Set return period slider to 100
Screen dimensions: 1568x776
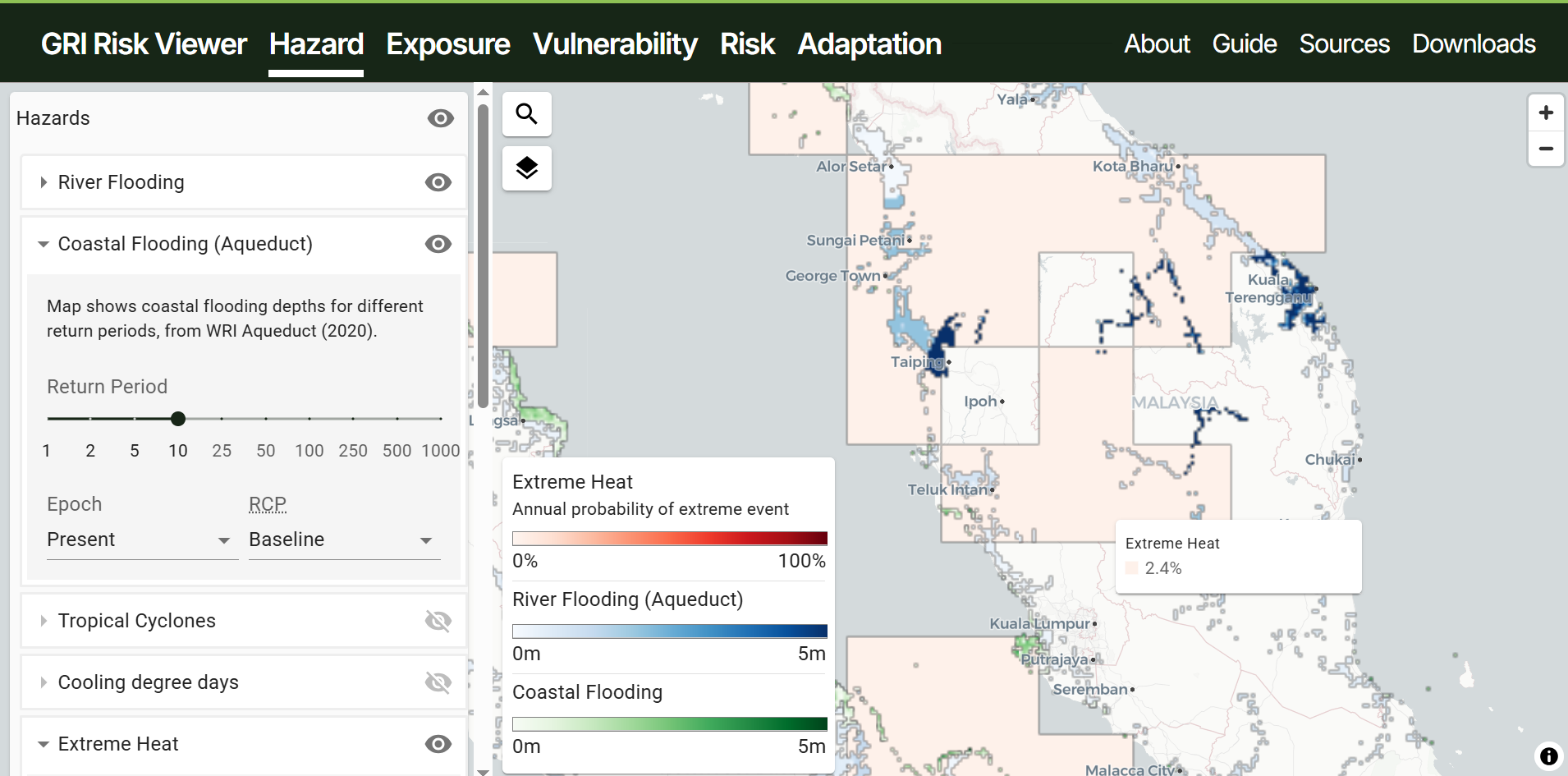coord(309,419)
